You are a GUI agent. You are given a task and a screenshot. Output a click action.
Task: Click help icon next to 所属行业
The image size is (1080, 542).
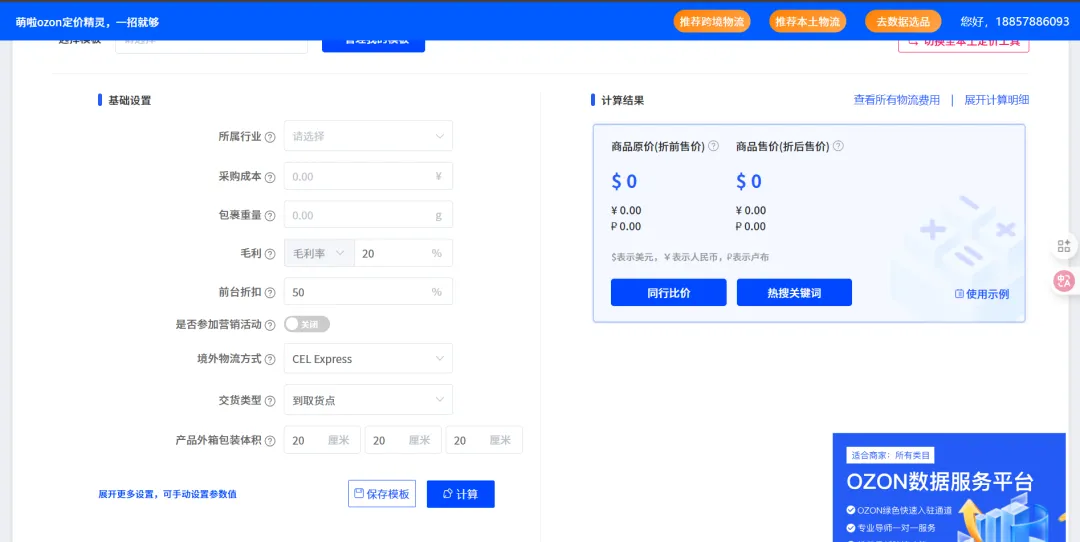tap(270, 136)
